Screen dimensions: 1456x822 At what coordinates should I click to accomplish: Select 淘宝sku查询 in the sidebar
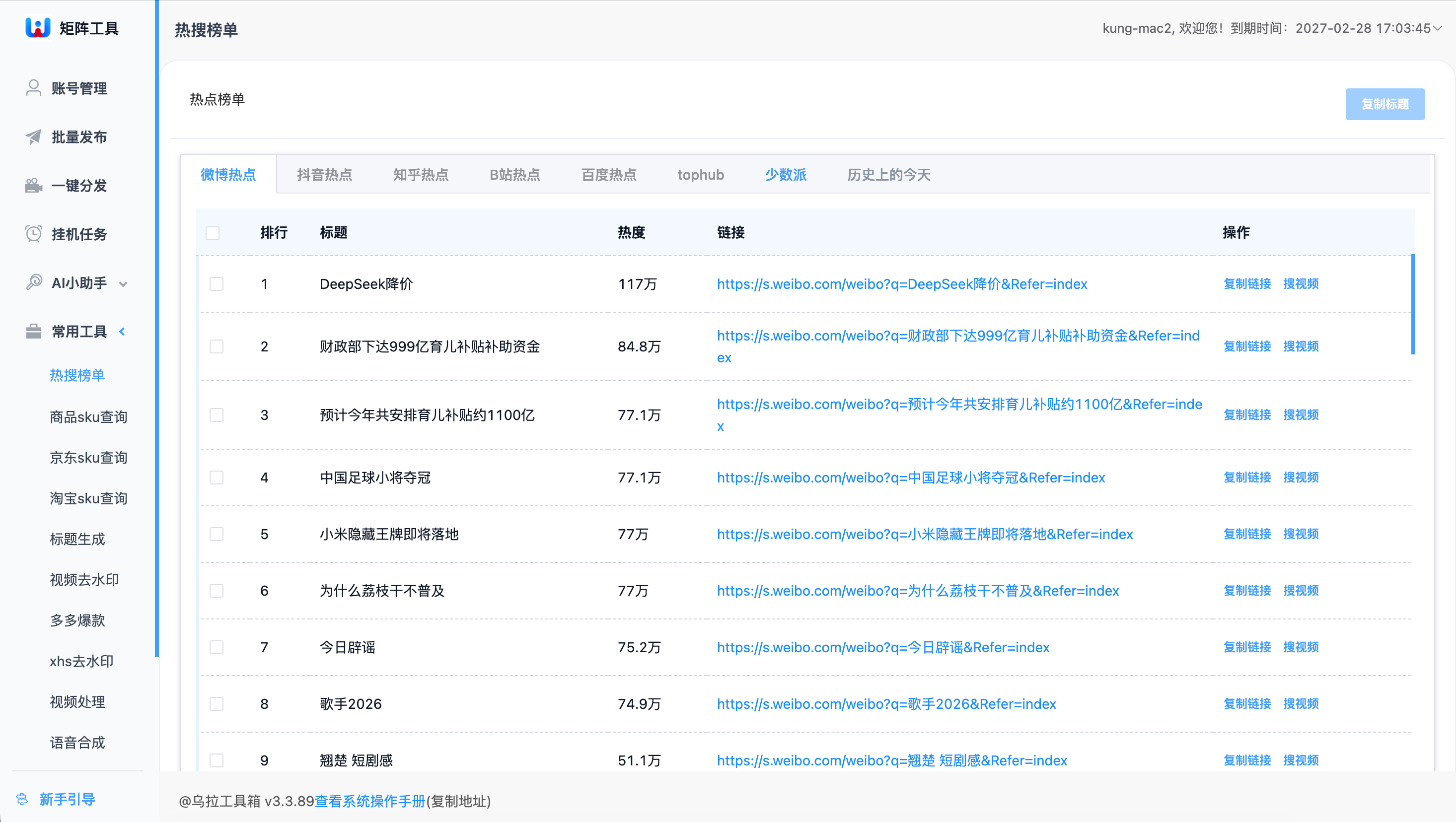[x=88, y=498]
